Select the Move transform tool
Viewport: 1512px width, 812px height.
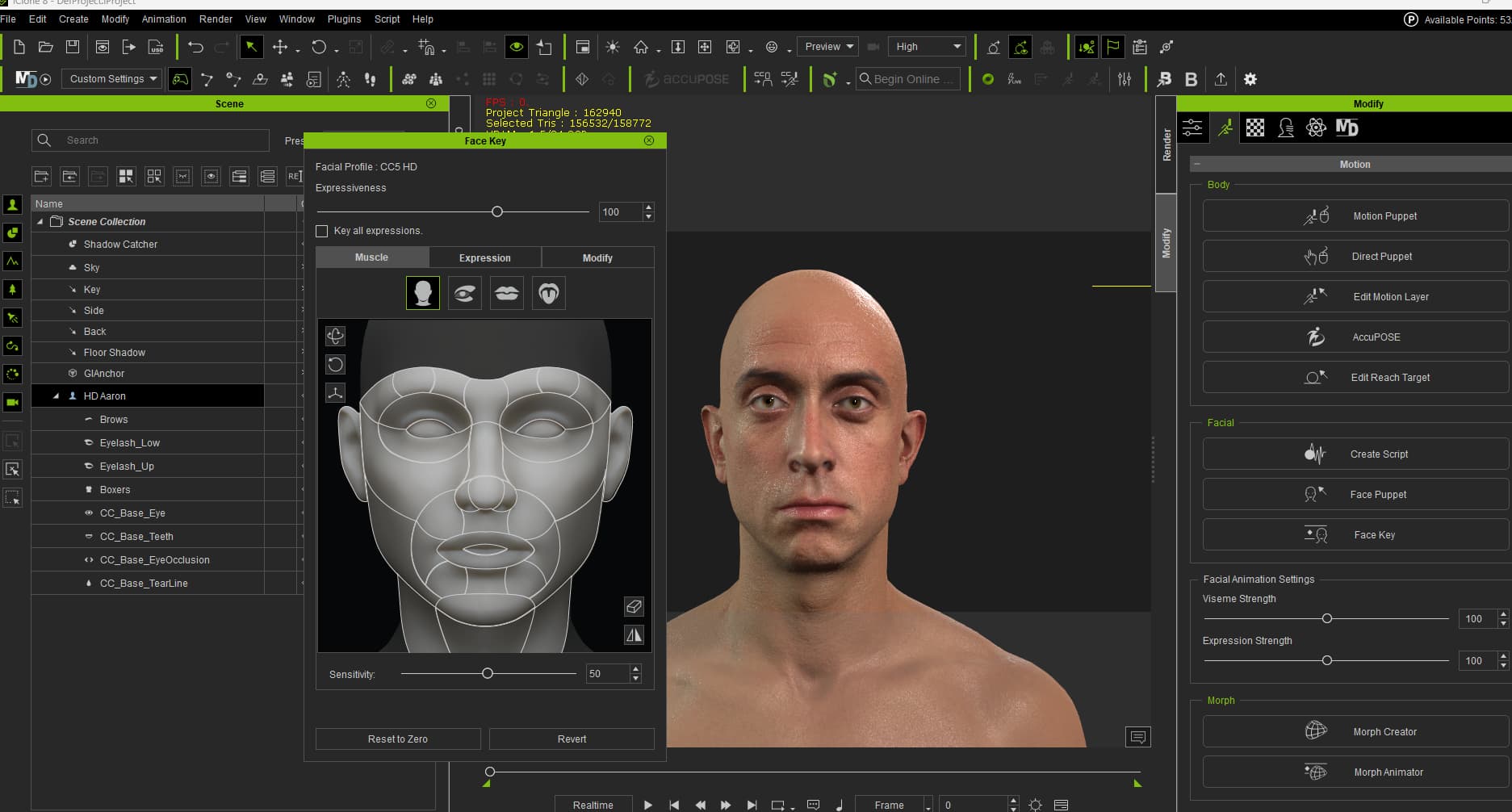click(x=280, y=47)
